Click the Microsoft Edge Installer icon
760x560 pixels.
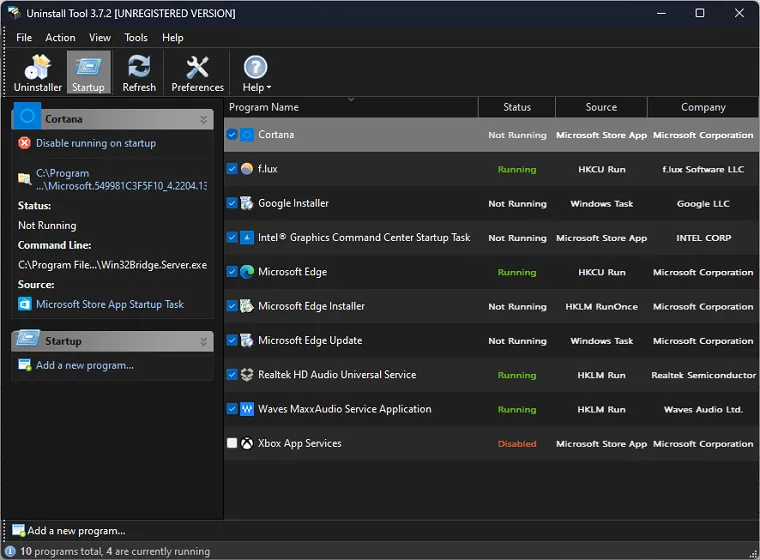(x=247, y=306)
